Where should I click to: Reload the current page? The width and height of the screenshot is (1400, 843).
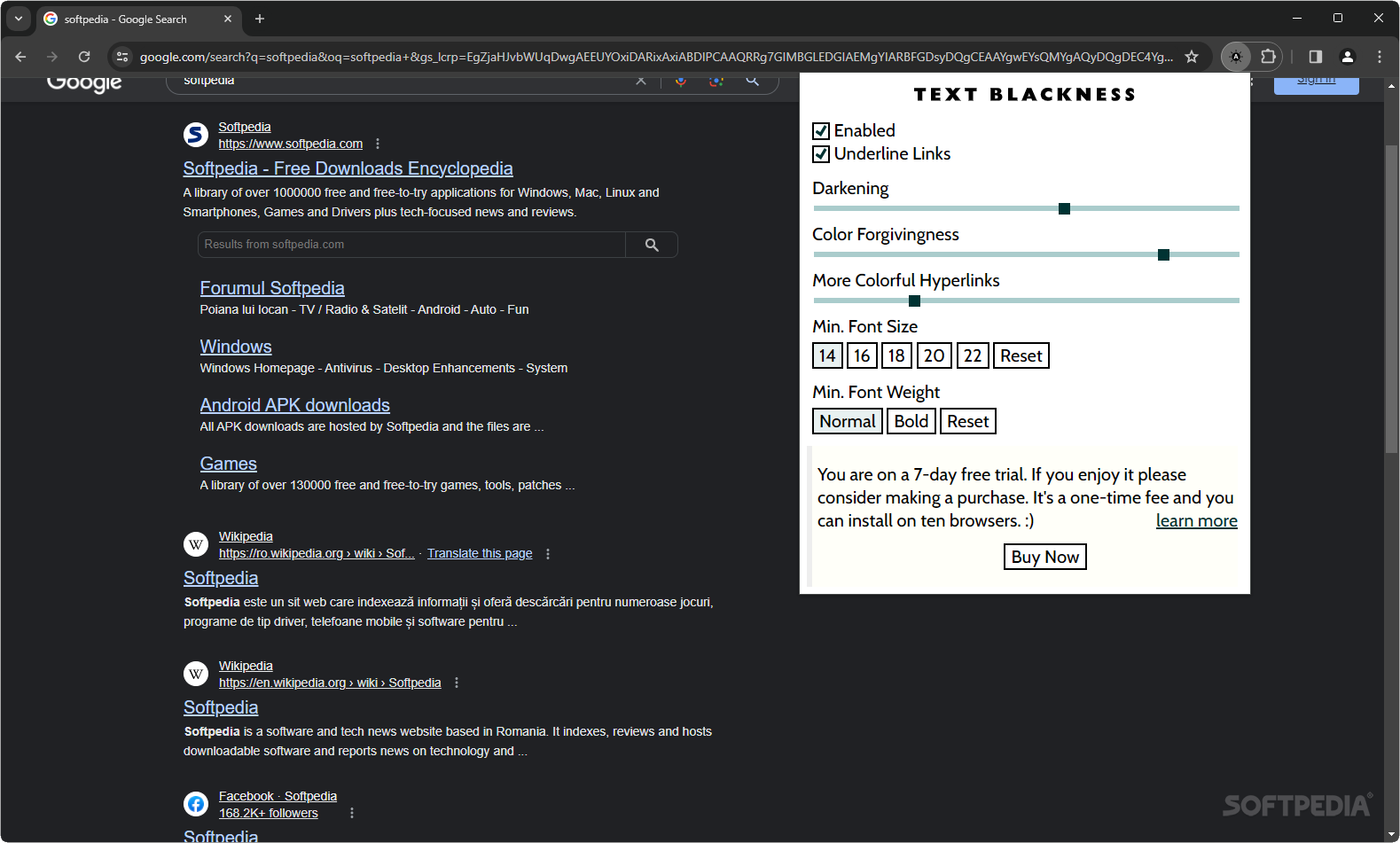(x=84, y=57)
